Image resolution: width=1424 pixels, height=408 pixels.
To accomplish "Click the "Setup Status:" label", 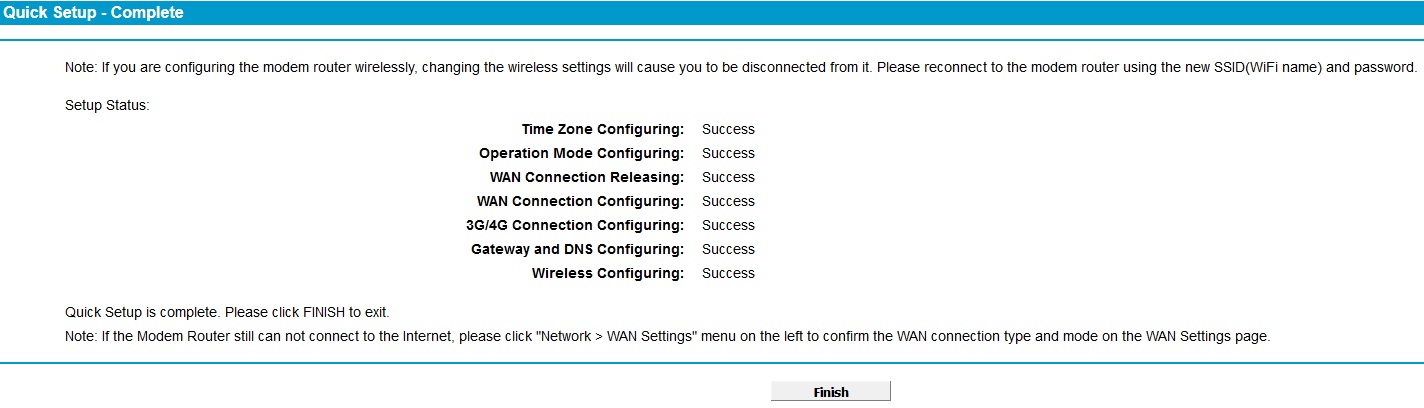I will pos(107,105).
